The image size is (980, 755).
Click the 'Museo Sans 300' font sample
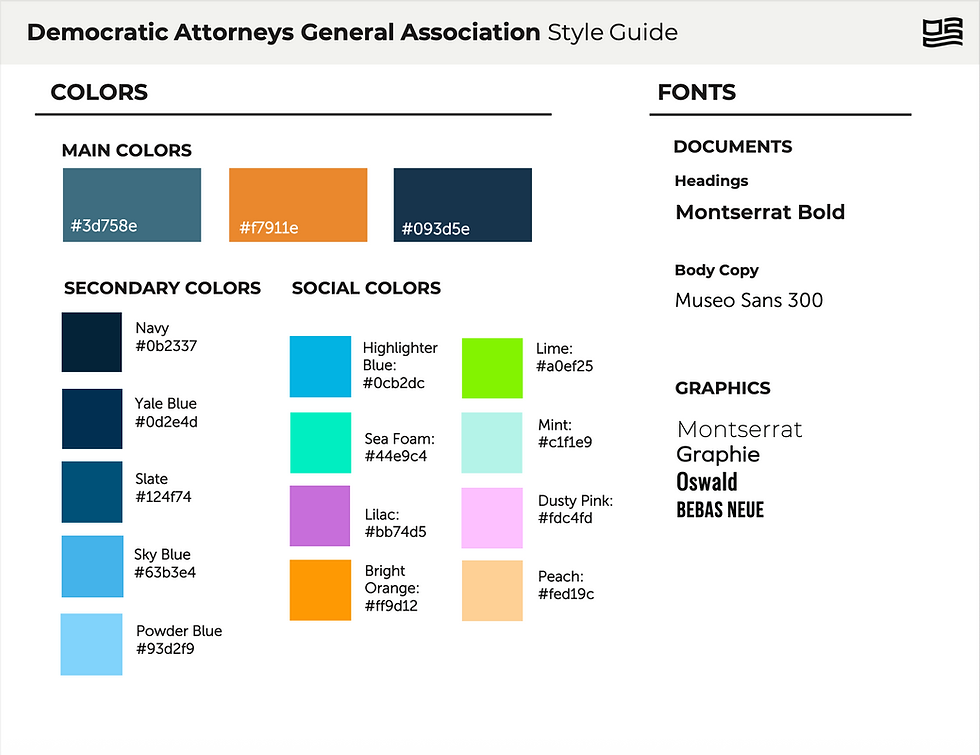coord(749,301)
